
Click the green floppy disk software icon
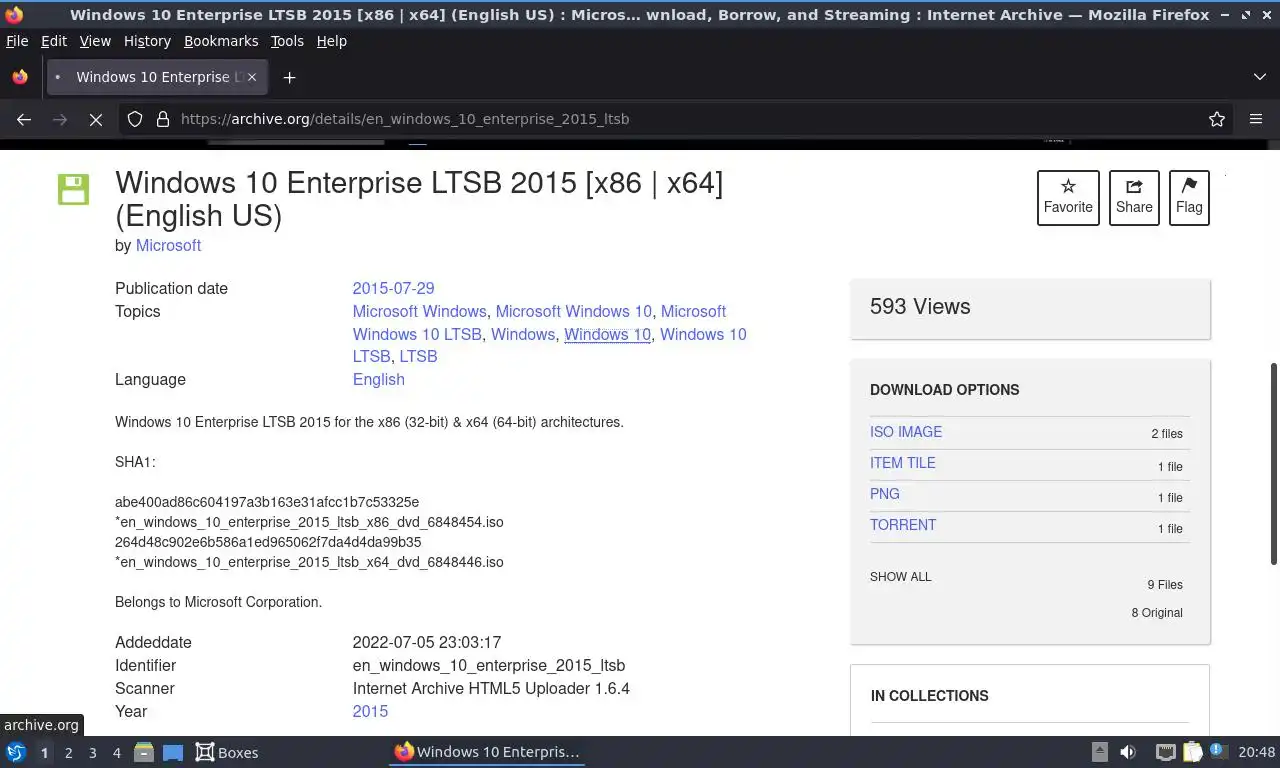click(73, 189)
